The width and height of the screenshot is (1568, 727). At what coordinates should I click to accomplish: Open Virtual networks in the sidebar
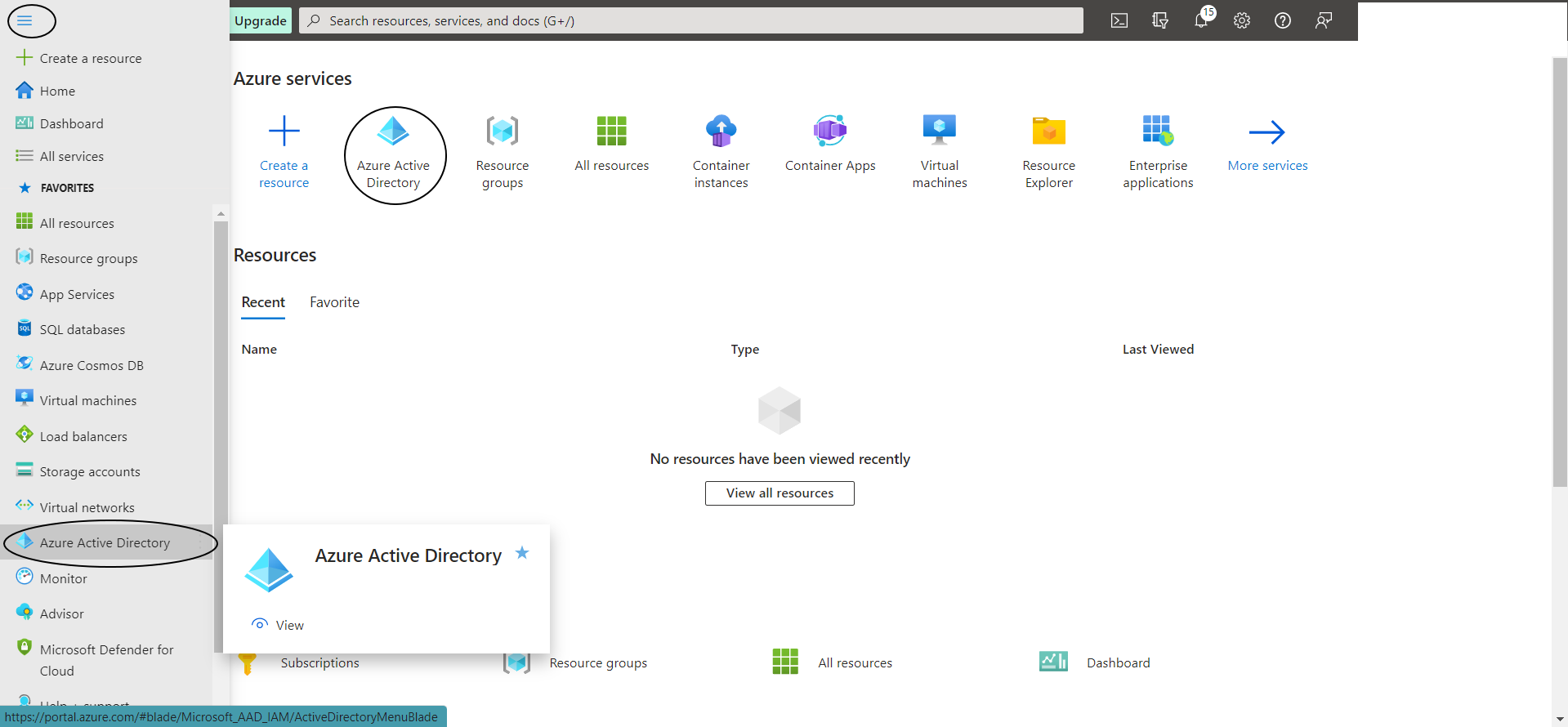tap(87, 507)
